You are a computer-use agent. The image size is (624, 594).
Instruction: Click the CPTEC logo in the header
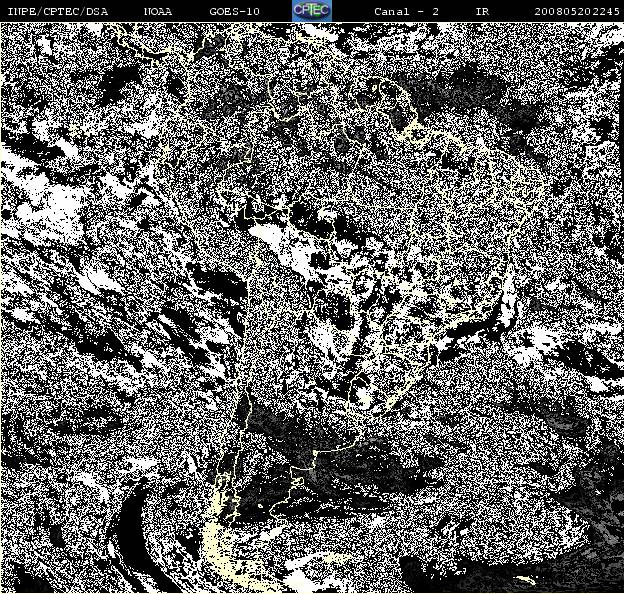(312, 10)
